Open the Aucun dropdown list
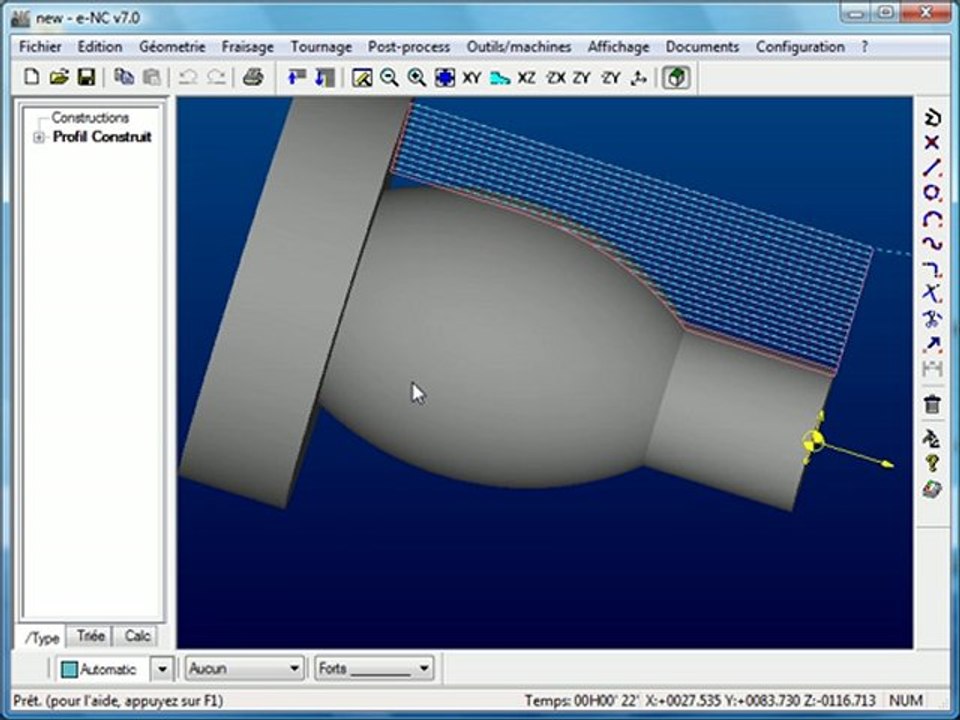This screenshot has height=720, width=960. tap(244, 668)
